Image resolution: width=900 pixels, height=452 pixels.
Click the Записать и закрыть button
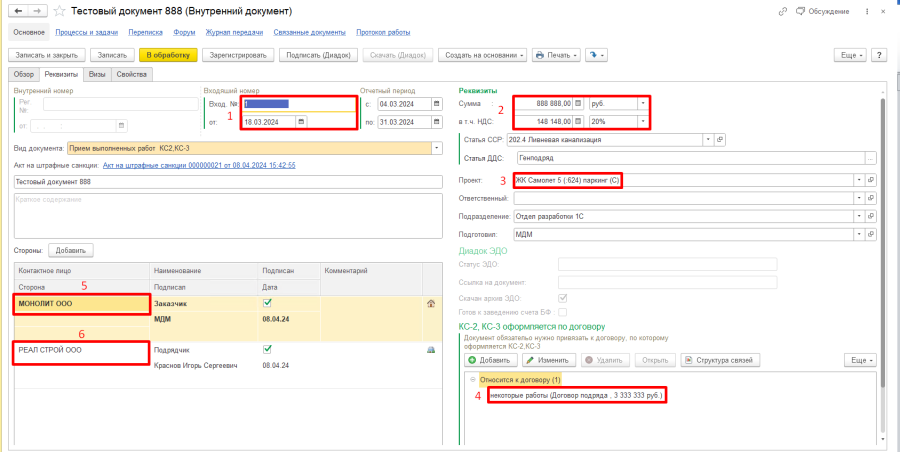44,55
